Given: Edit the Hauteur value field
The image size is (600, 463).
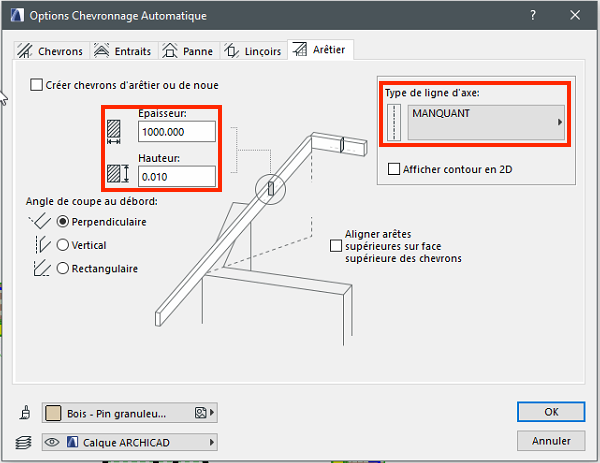Looking at the screenshot, I should [x=177, y=177].
